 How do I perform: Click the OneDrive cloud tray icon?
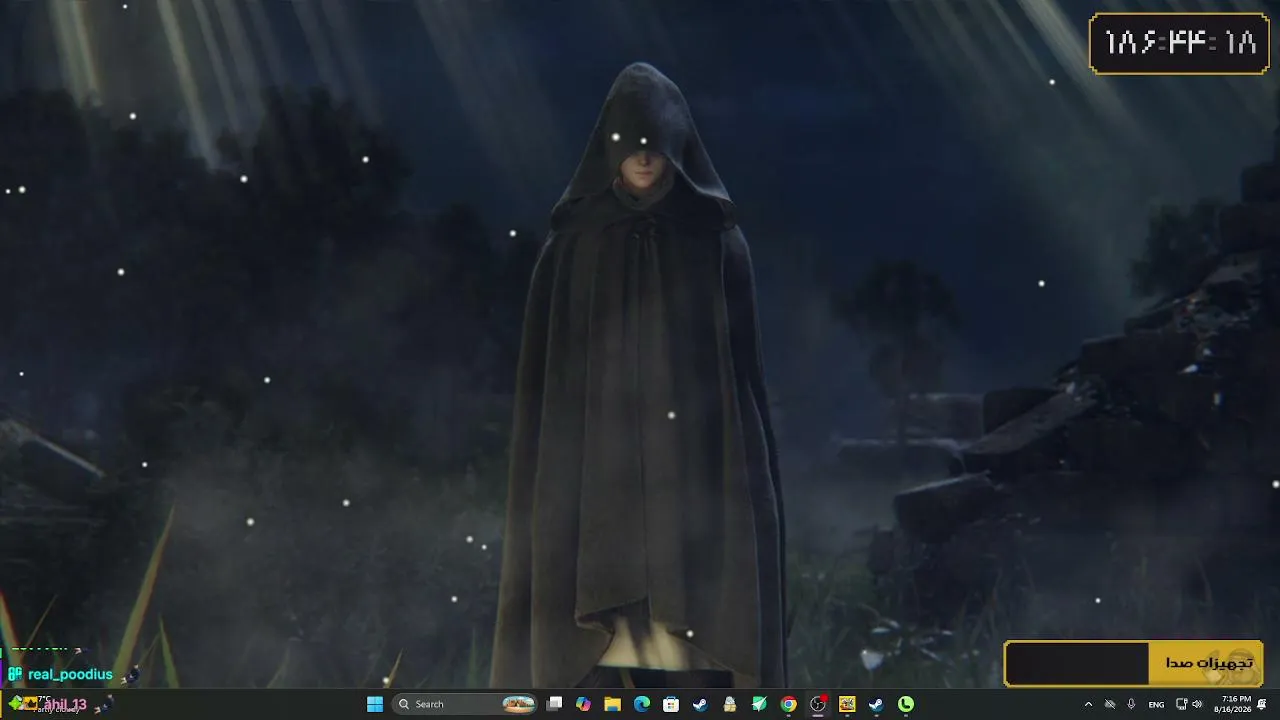pyautogui.click(x=1109, y=704)
